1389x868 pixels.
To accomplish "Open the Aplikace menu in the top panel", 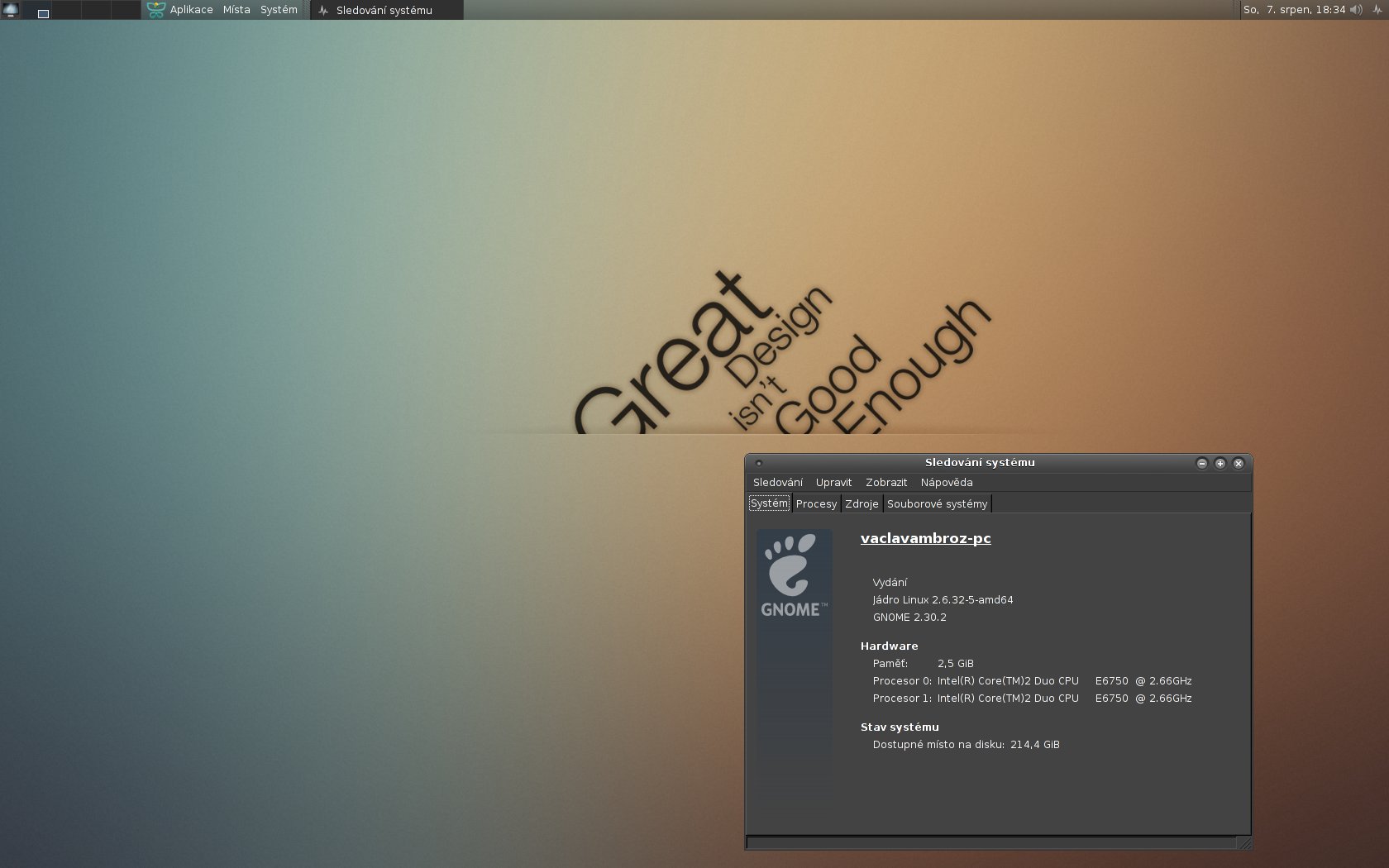I will pyautogui.click(x=191, y=10).
